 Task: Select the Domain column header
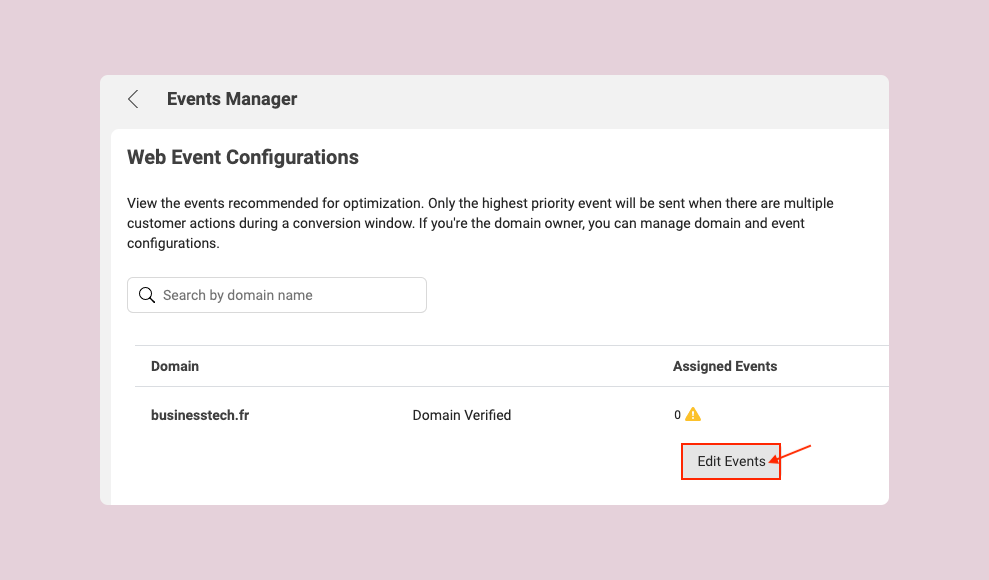pyautogui.click(x=175, y=366)
